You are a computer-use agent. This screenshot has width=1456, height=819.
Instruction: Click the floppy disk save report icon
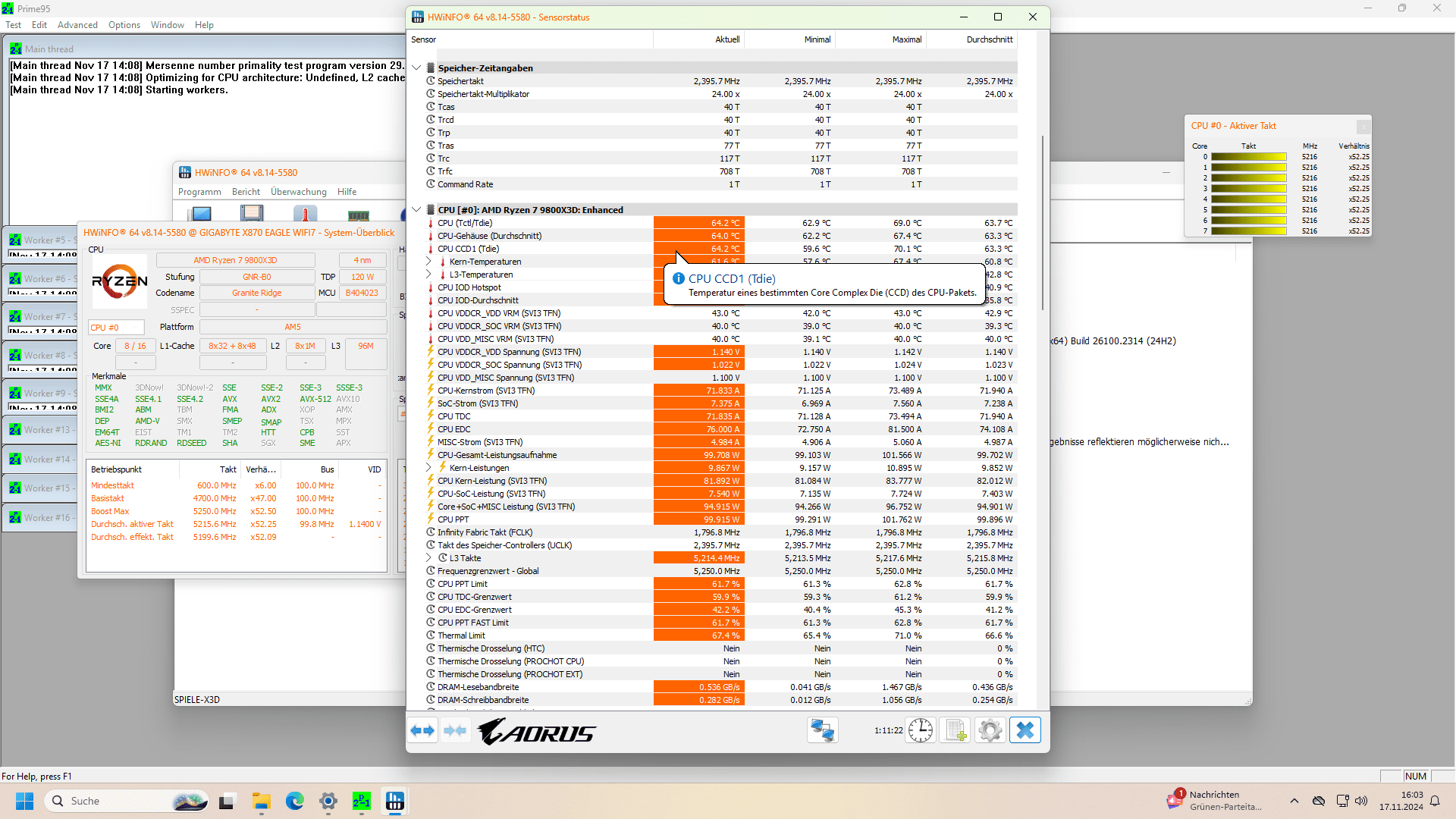pos(252,214)
